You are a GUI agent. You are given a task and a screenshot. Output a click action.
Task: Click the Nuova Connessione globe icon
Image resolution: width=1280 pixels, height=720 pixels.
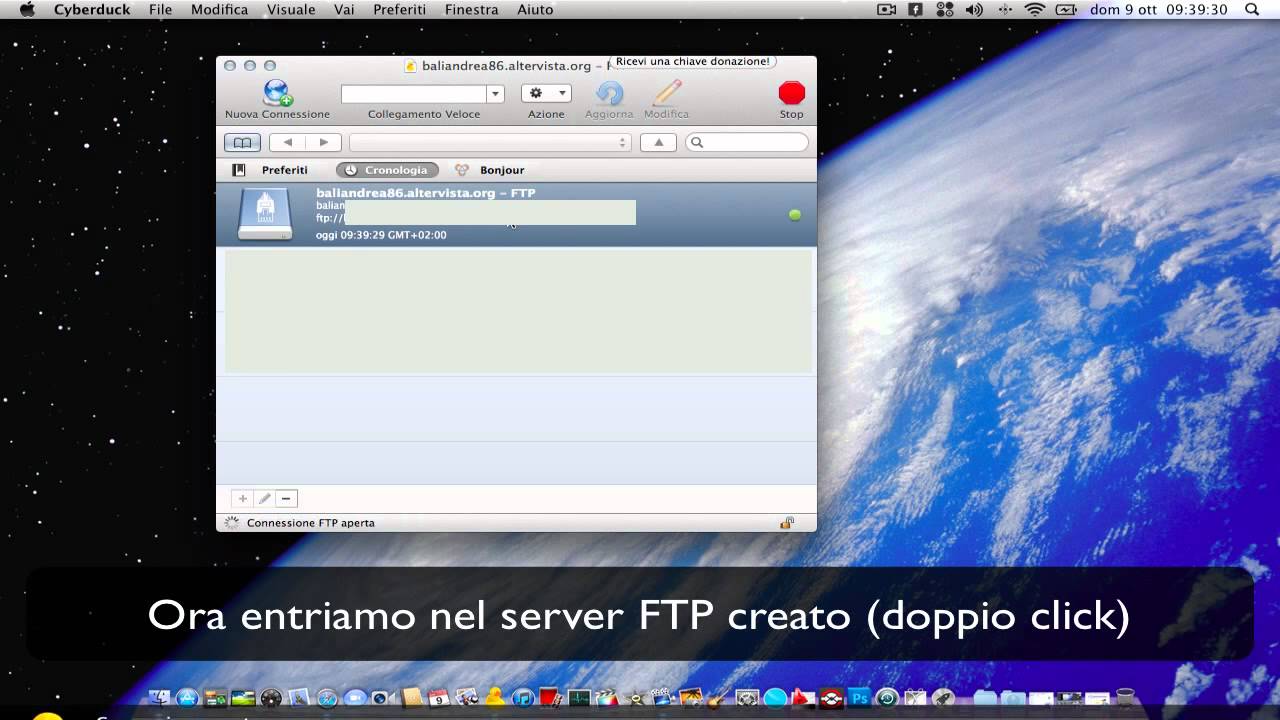[277, 93]
